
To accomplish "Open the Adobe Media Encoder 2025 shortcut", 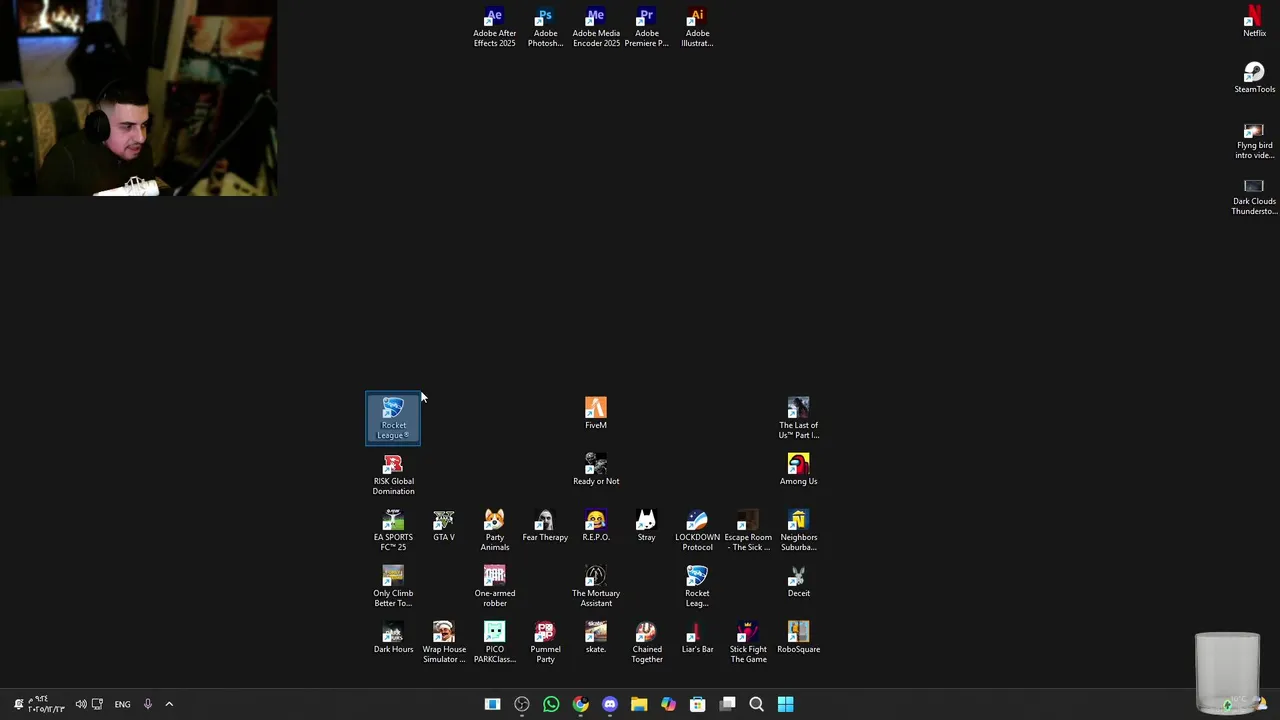I will 596,28.
